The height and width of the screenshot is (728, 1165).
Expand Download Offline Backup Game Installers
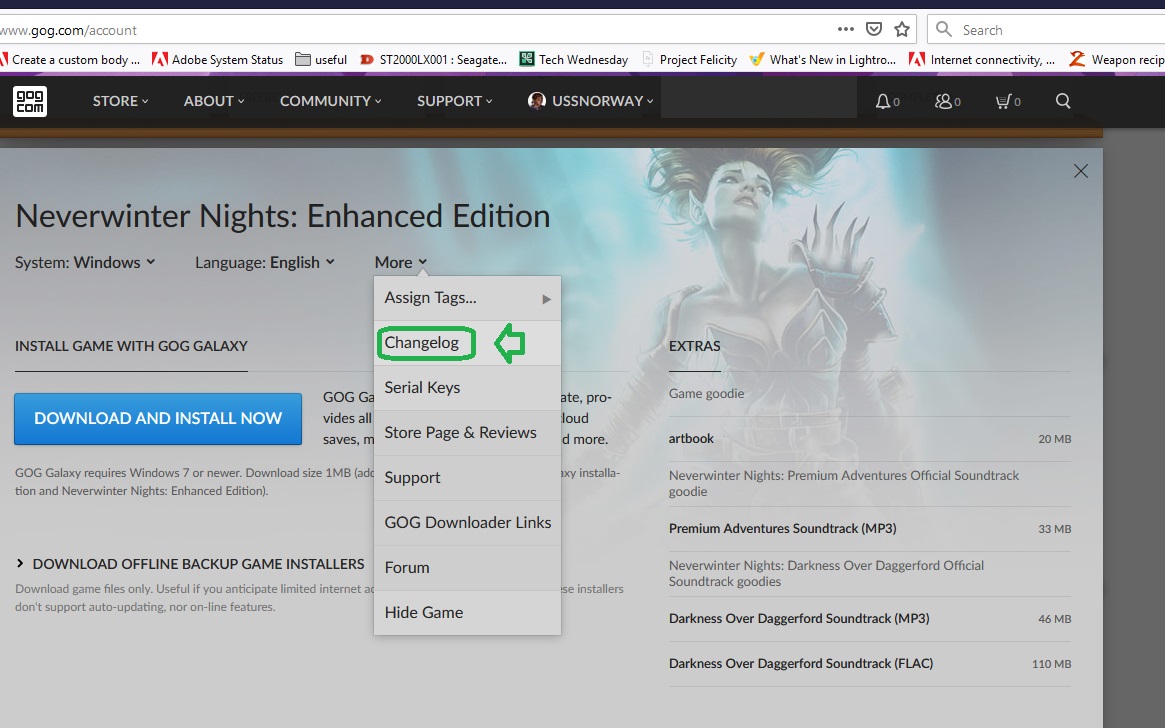[191, 564]
